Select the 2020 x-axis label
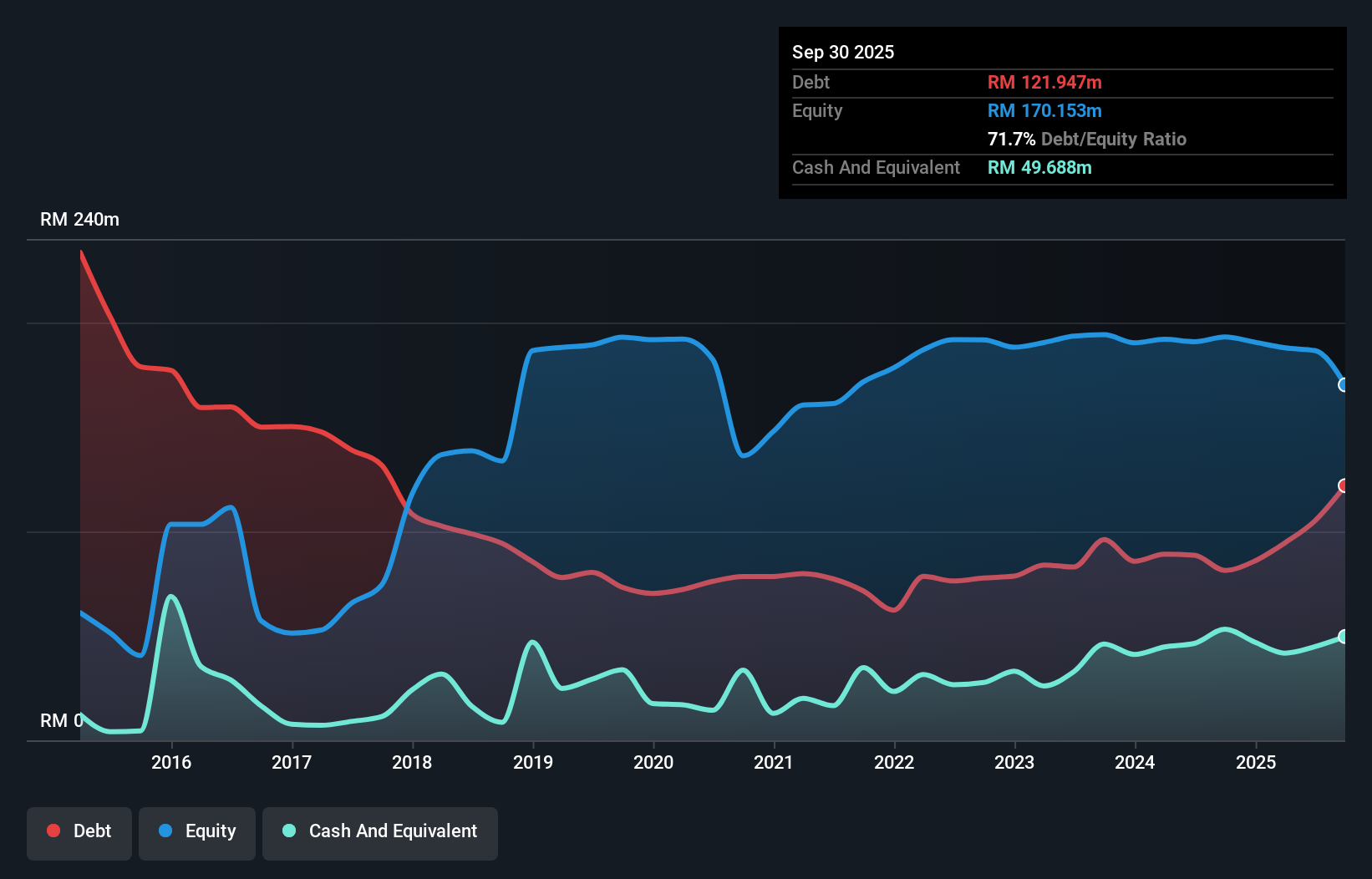1372x879 pixels. click(653, 762)
